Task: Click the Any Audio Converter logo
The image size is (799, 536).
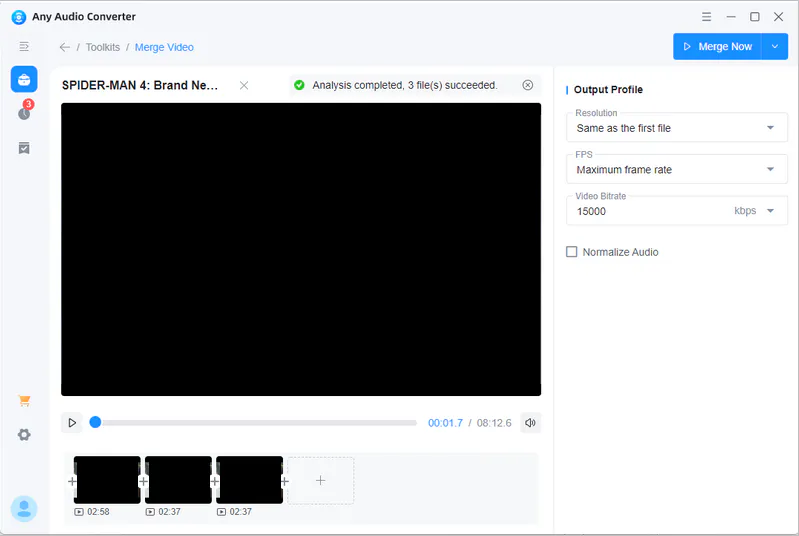Action: pyautogui.click(x=19, y=17)
